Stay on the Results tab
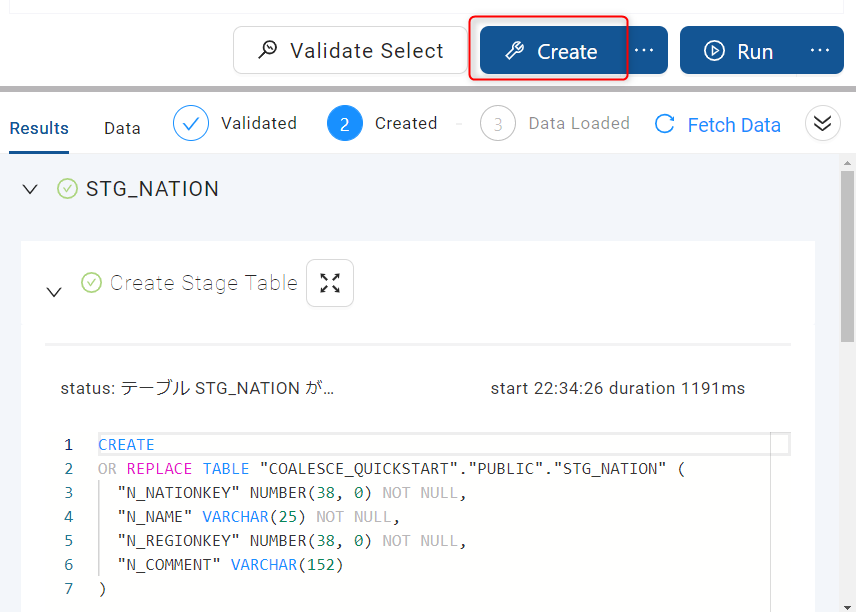 39,128
